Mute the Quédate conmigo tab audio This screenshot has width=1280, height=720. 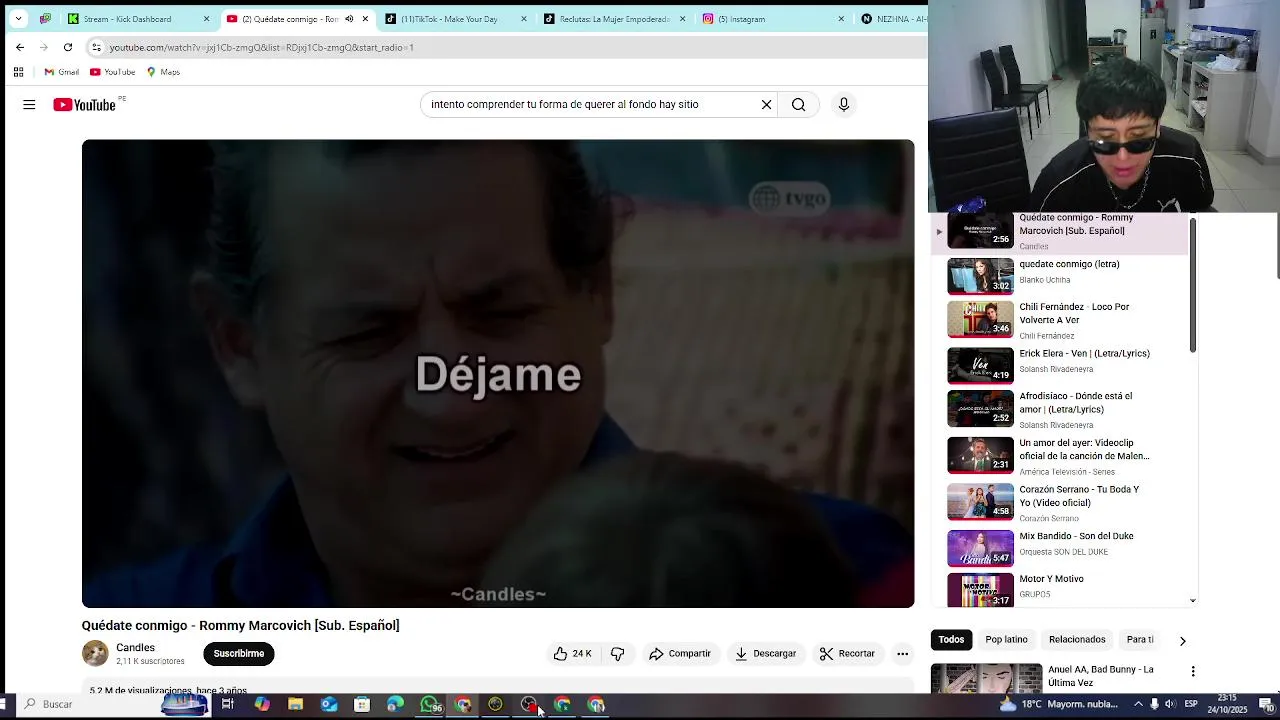pos(349,19)
